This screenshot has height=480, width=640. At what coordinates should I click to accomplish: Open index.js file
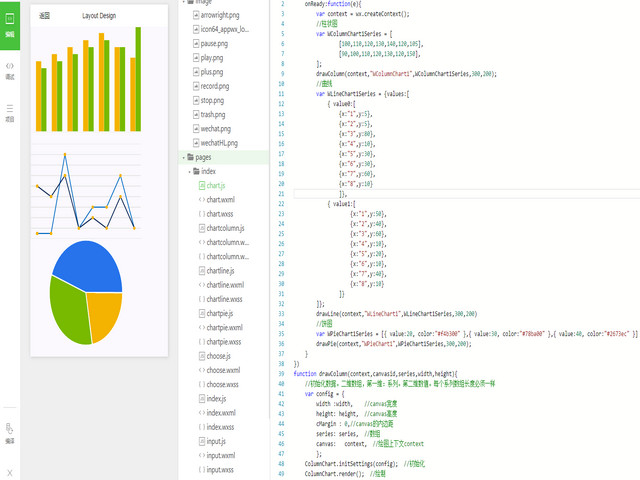212,399
